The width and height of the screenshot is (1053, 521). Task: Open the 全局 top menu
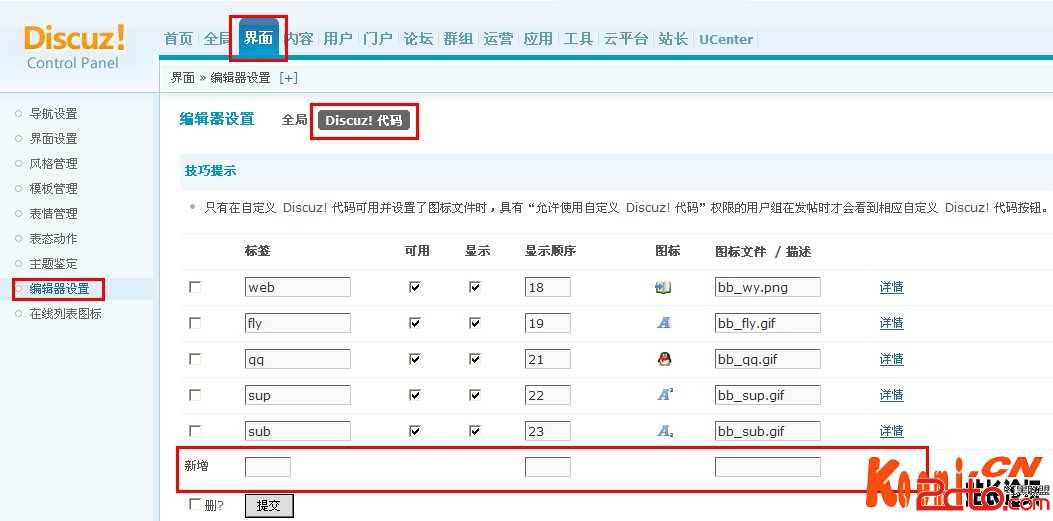pos(216,39)
